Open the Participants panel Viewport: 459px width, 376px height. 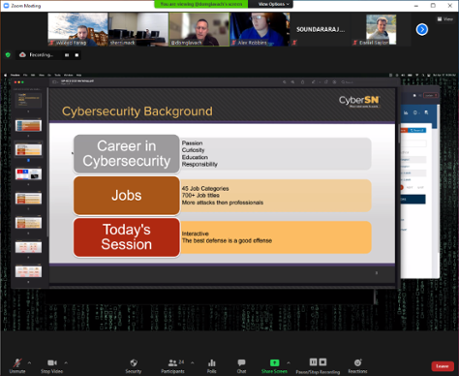[173, 366]
